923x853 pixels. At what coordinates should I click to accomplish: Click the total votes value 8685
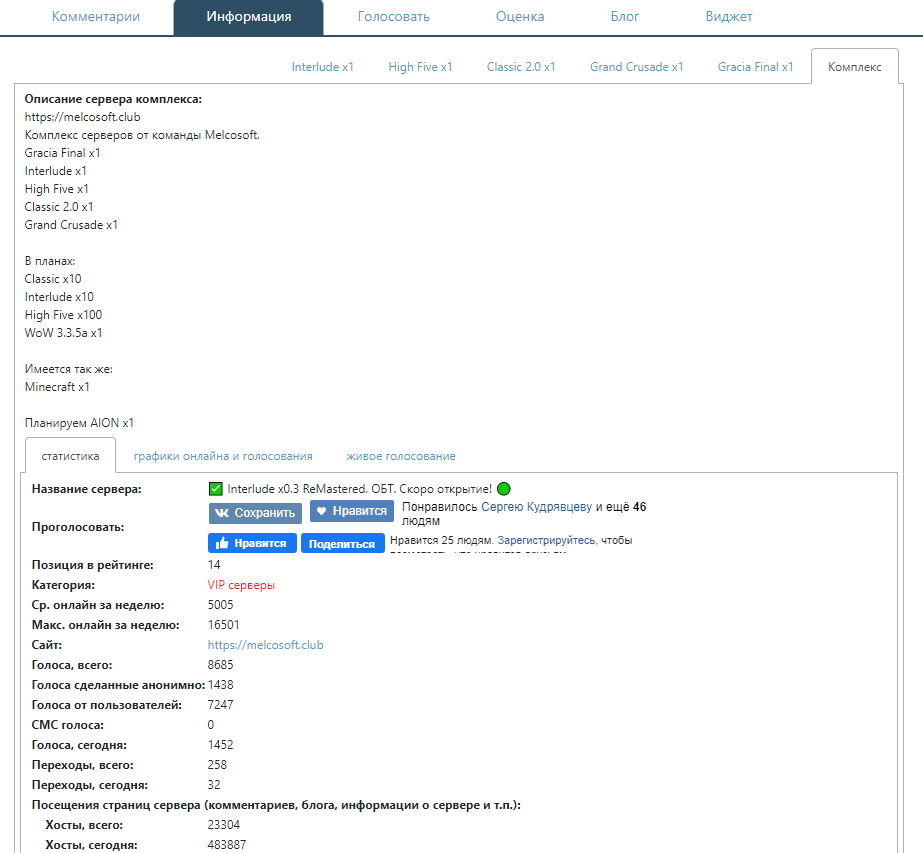221,665
